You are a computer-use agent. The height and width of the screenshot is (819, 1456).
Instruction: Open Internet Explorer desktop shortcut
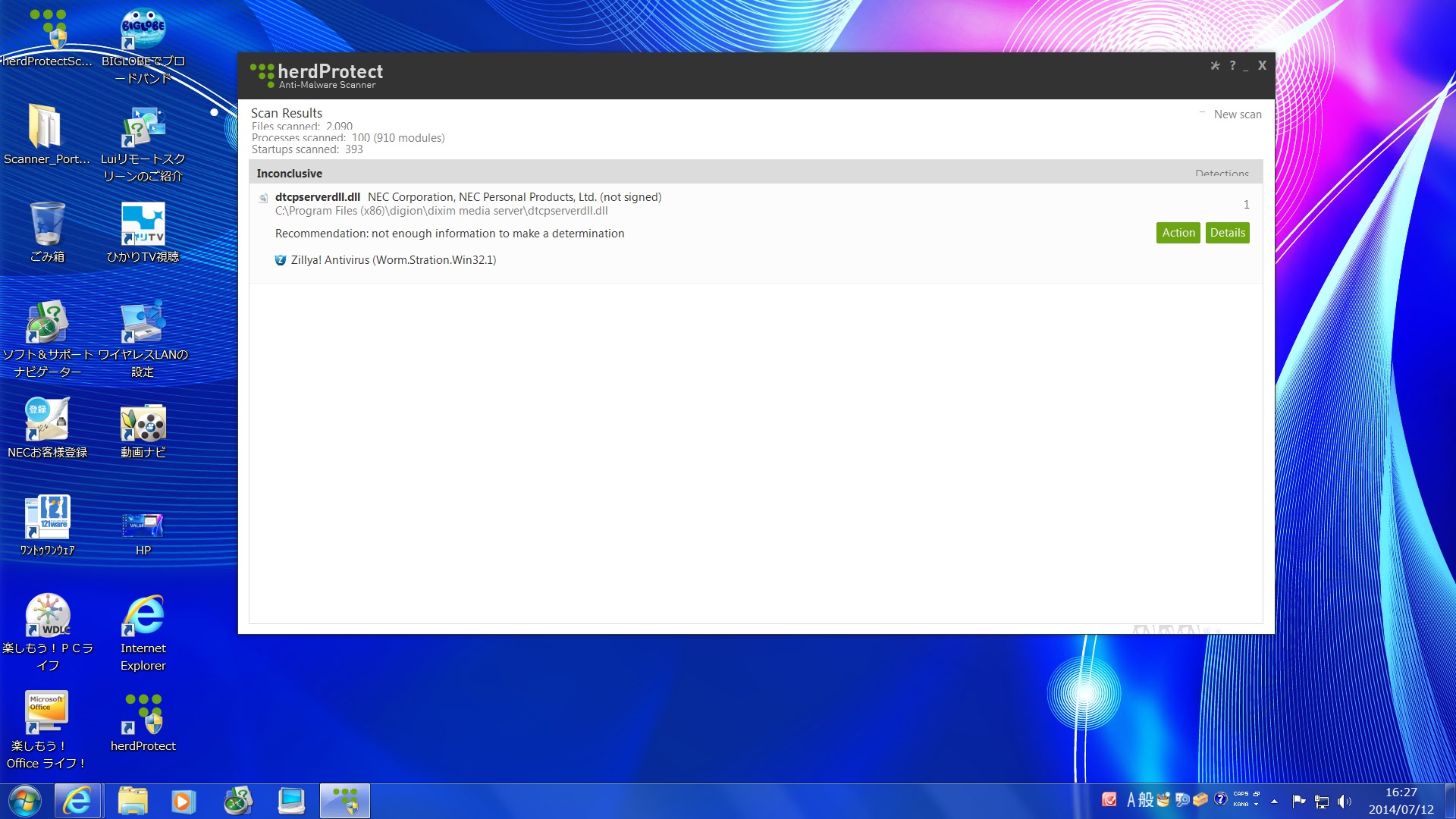[143, 632]
